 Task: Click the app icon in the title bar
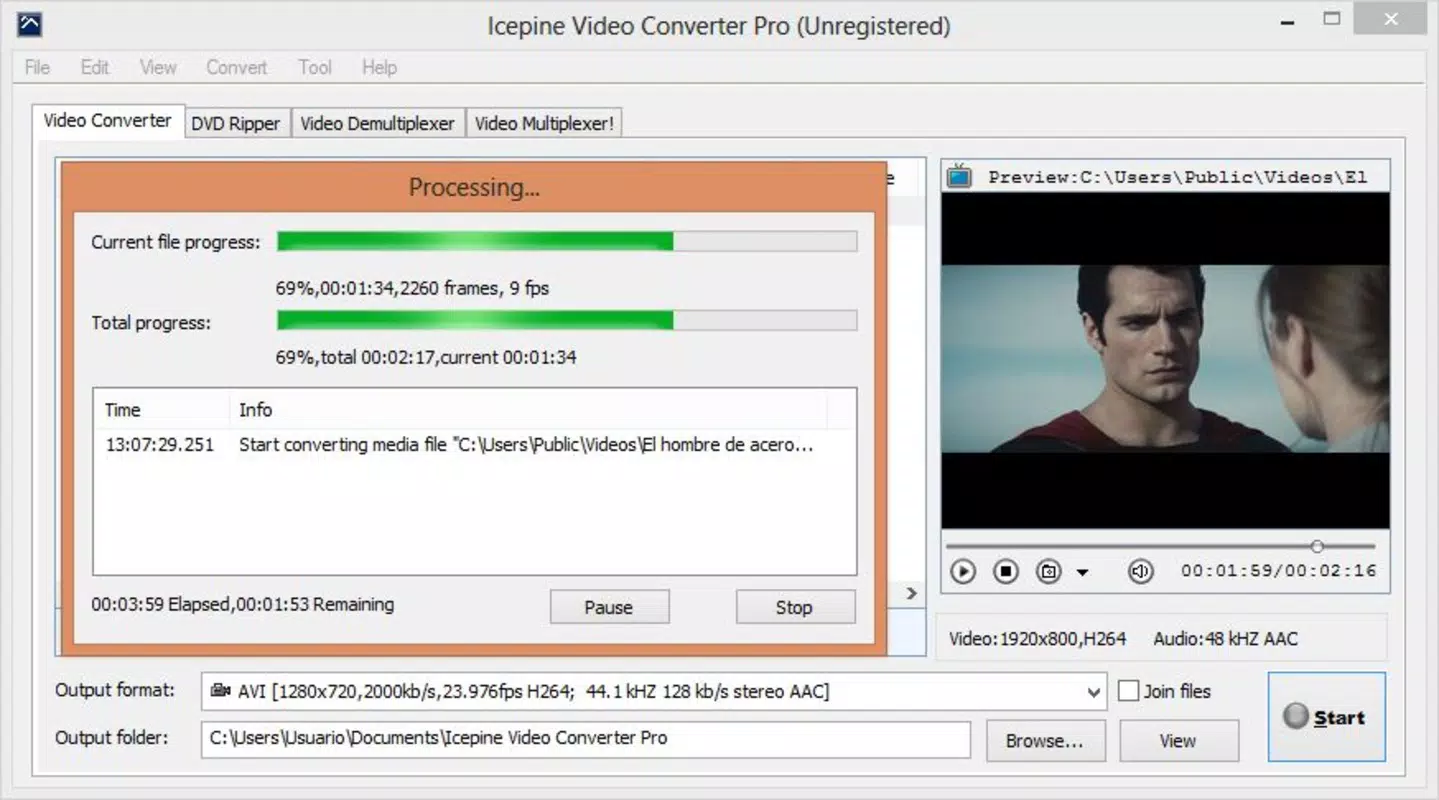tap(30, 24)
